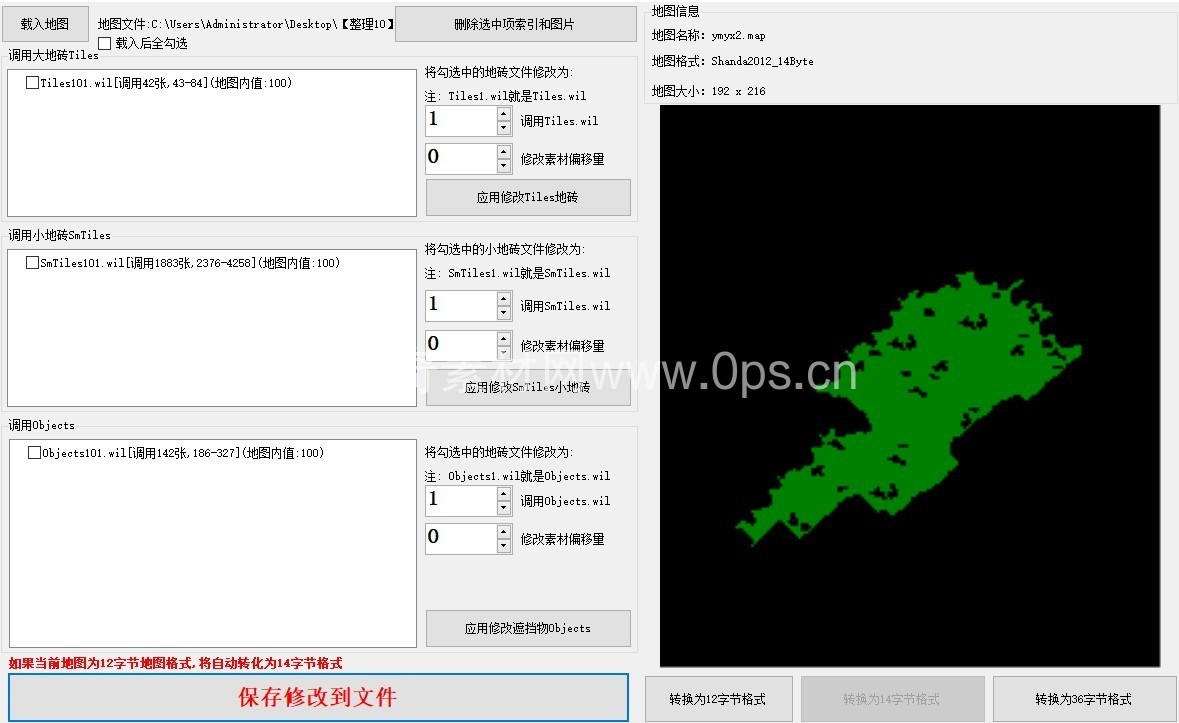Enable the 载入后全勾选 checkbox
This screenshot has height=723, width=1179.
105,44
